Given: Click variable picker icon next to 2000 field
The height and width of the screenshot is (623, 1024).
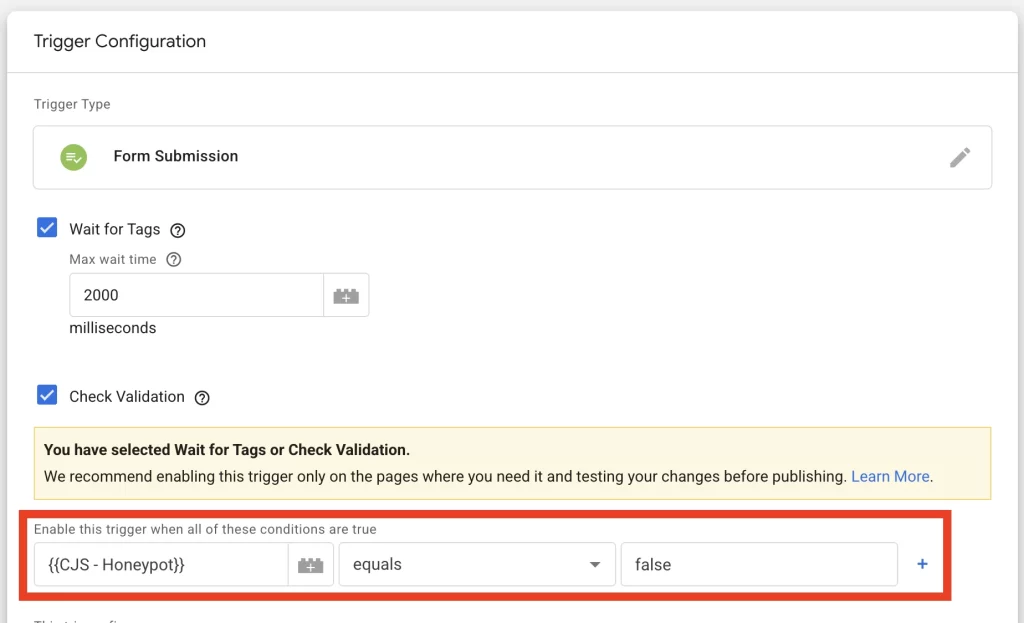Looking at the screenshot, I should coord(346,296).
